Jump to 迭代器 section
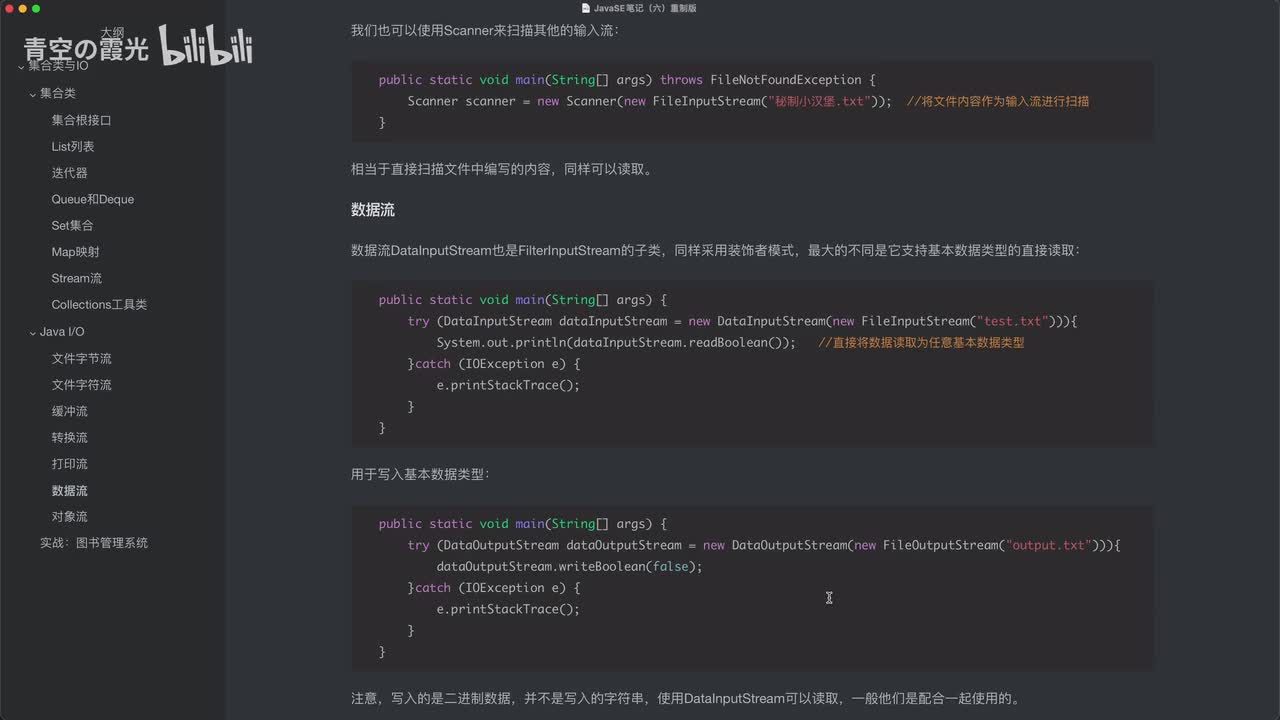 [69, 173]
